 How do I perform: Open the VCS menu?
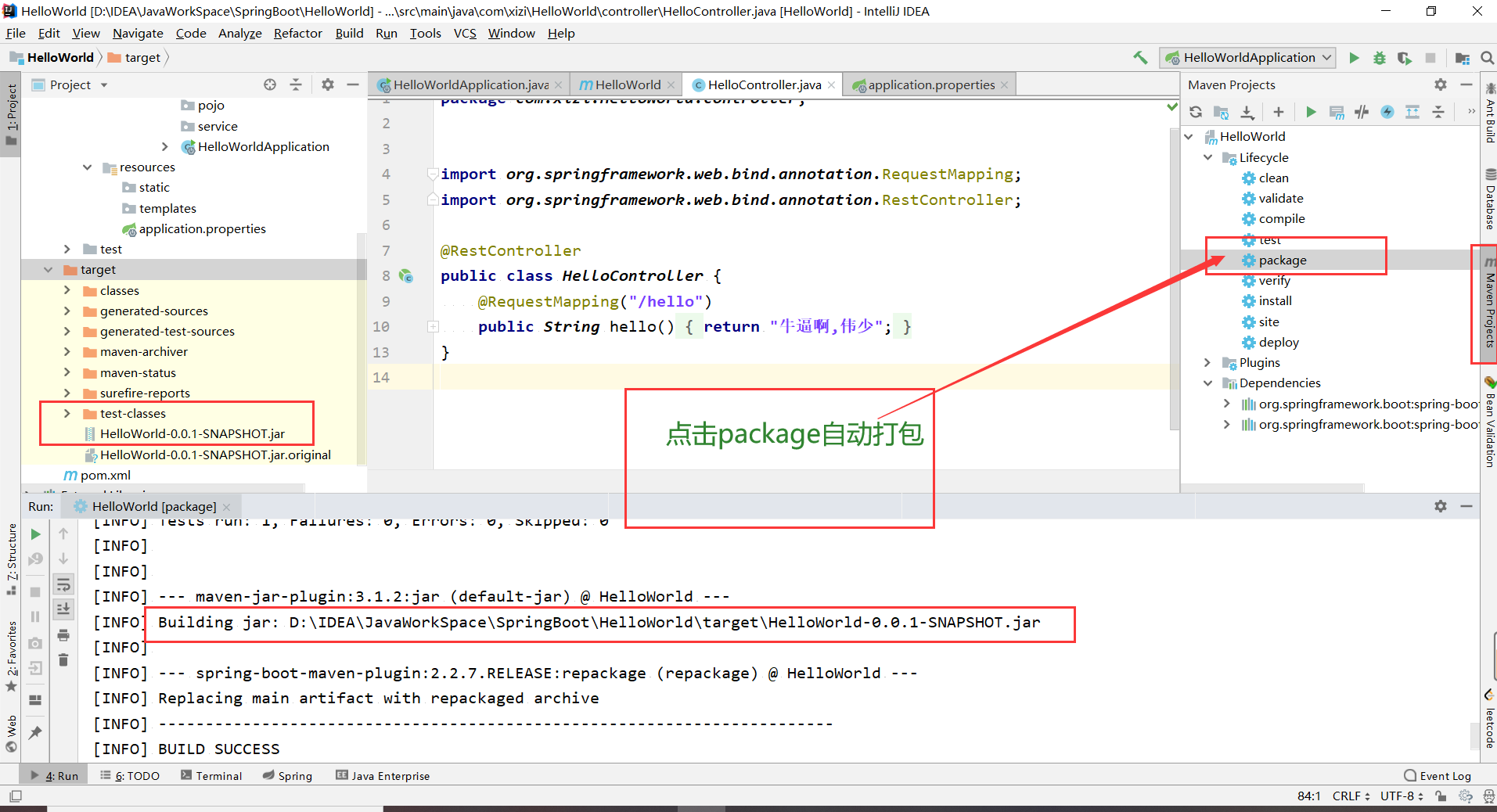465,33
